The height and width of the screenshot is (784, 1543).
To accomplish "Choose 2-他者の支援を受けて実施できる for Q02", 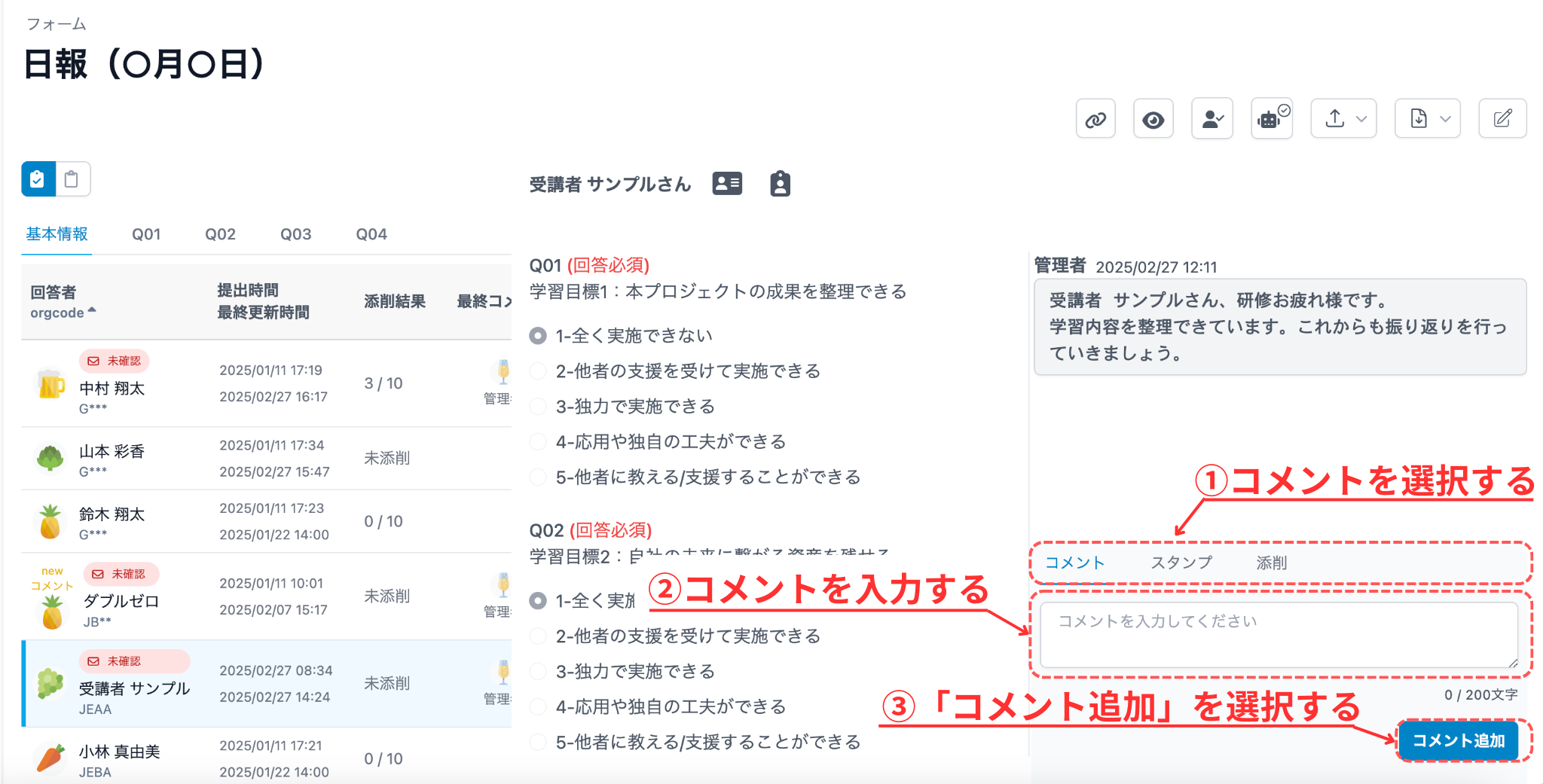I will coord(536,636).
